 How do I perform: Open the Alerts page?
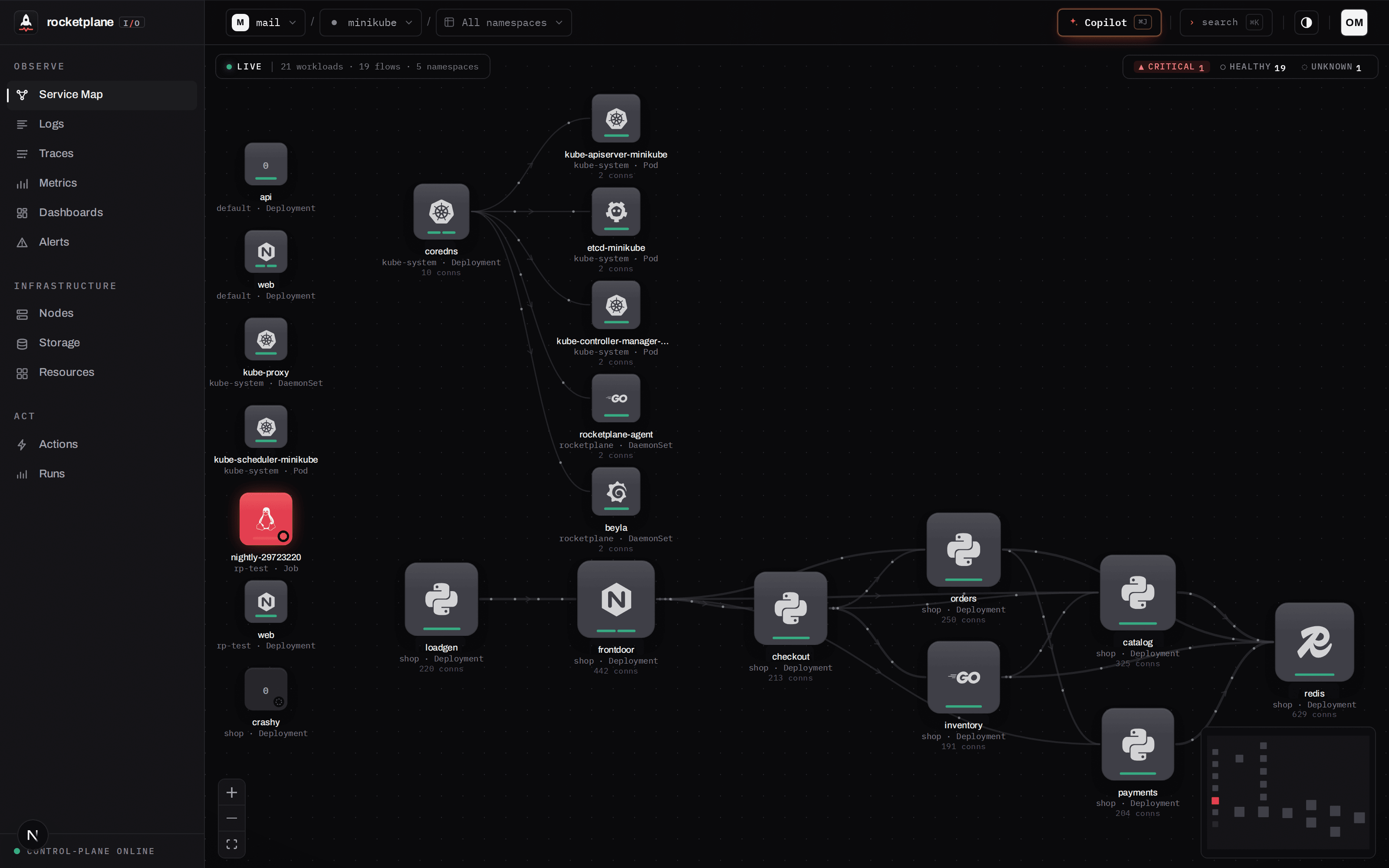(x=102, y=242)
